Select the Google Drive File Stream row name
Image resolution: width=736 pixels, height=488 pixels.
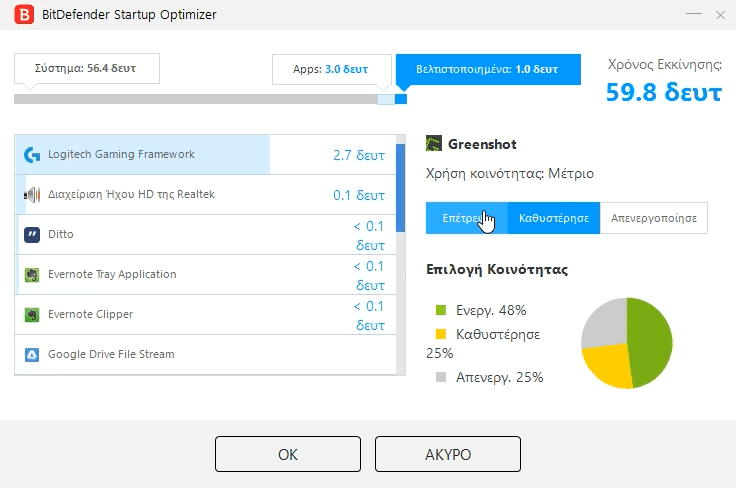pos(111,354)
